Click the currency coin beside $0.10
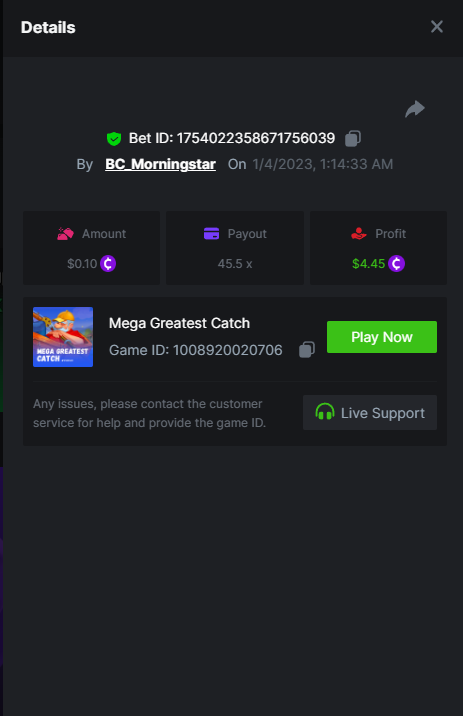 point(108,263)
